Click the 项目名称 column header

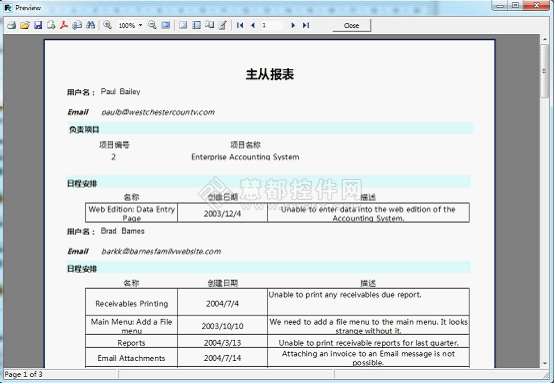pos(245,145)
